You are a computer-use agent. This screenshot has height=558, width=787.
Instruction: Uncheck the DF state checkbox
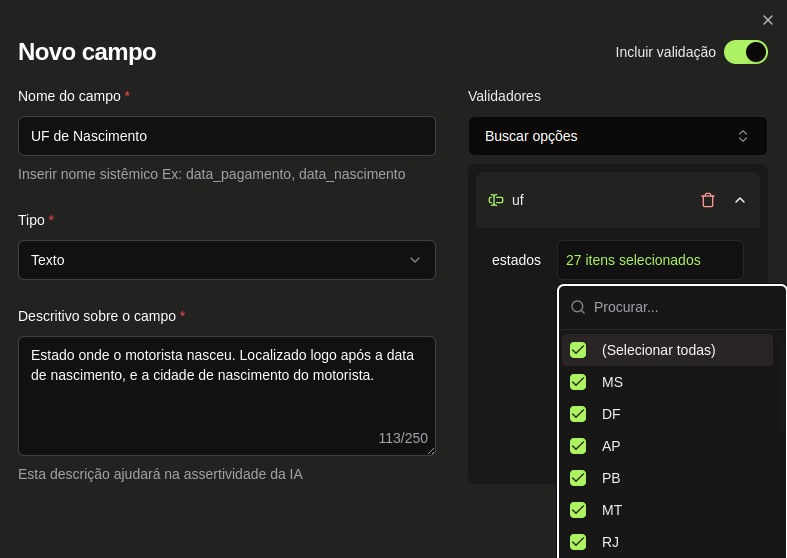pyautogui.click(x=578, y=414)
